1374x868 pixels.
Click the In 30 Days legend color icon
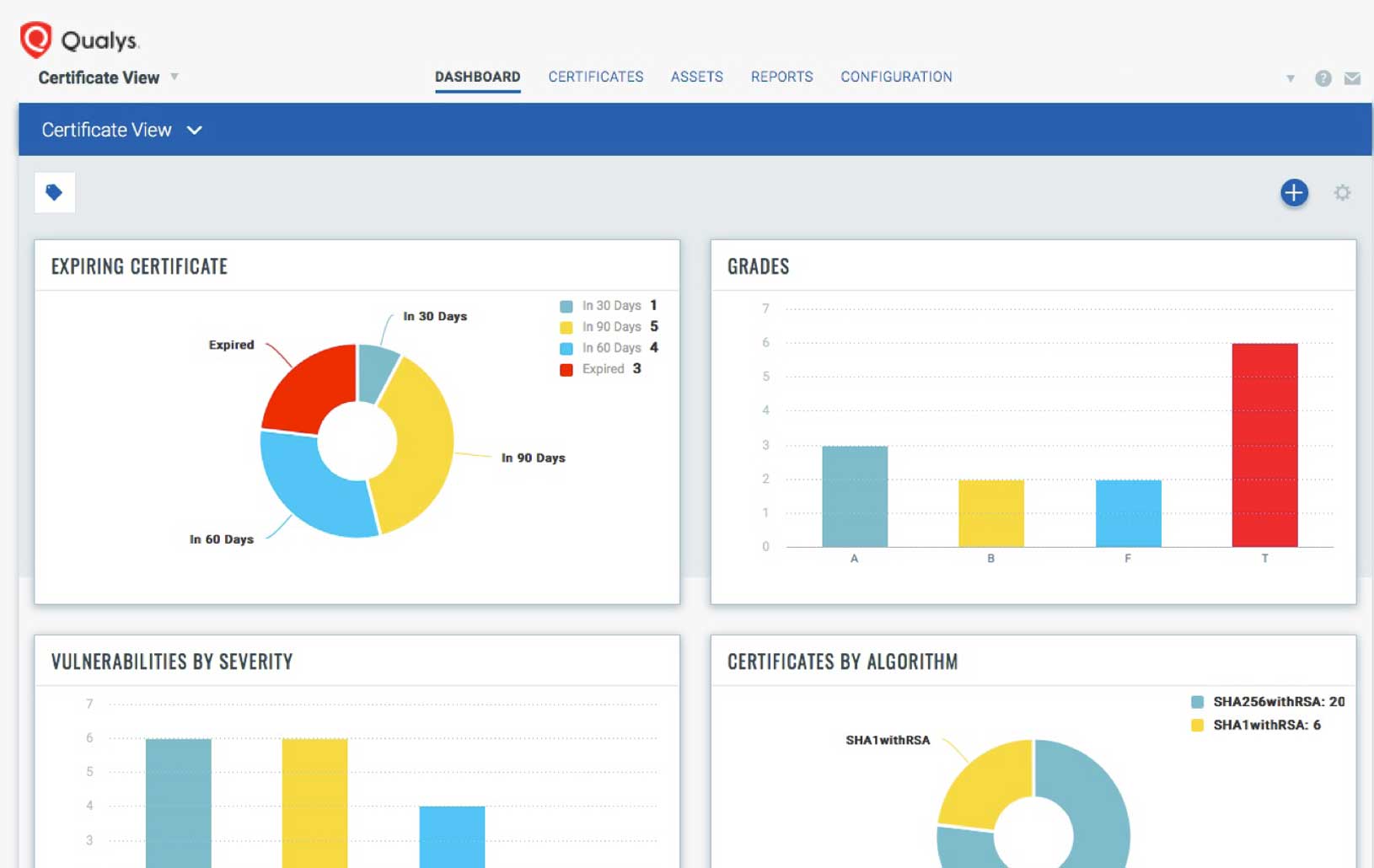(x=565, y=305)
